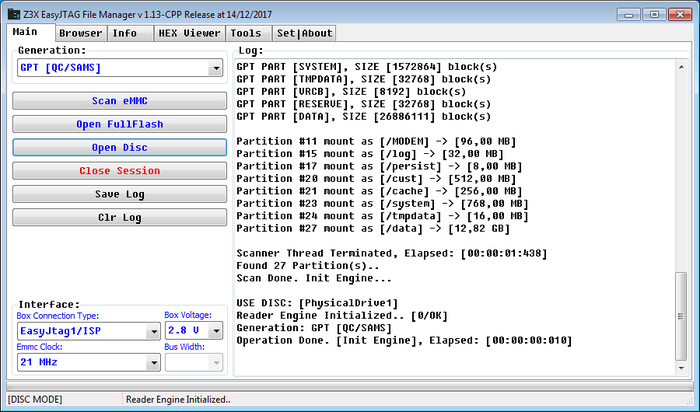The width and height of the screenshot is (700, 412).
Task: Click the Save Log button
Action: click(119, 194)
